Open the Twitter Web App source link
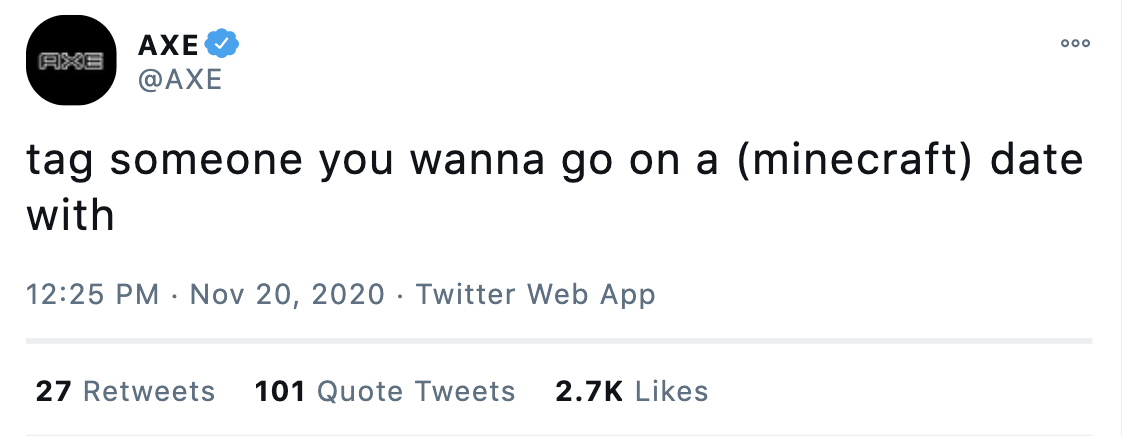The width and height of the screenshot is (1122, 436). point(535,294)
